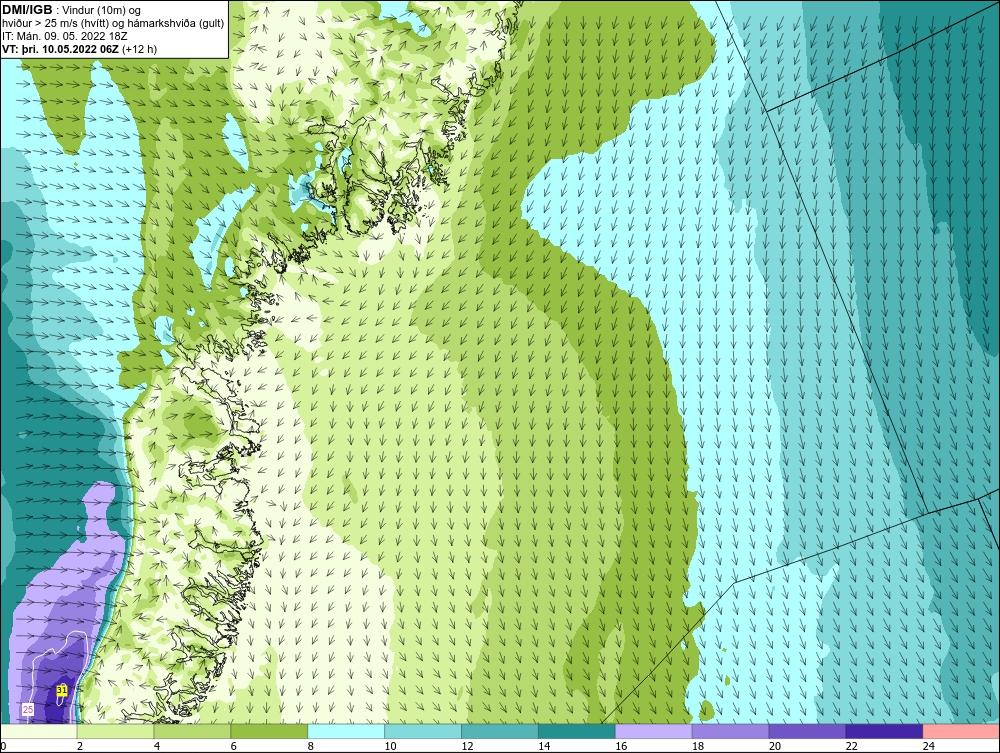
Task: Click the 'hviður > 25 m/s' header line
Action: click(113, 24)
